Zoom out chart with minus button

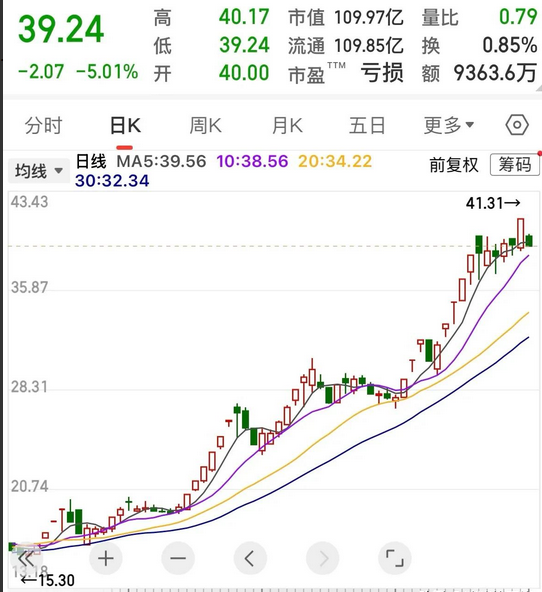coord(178,558)
